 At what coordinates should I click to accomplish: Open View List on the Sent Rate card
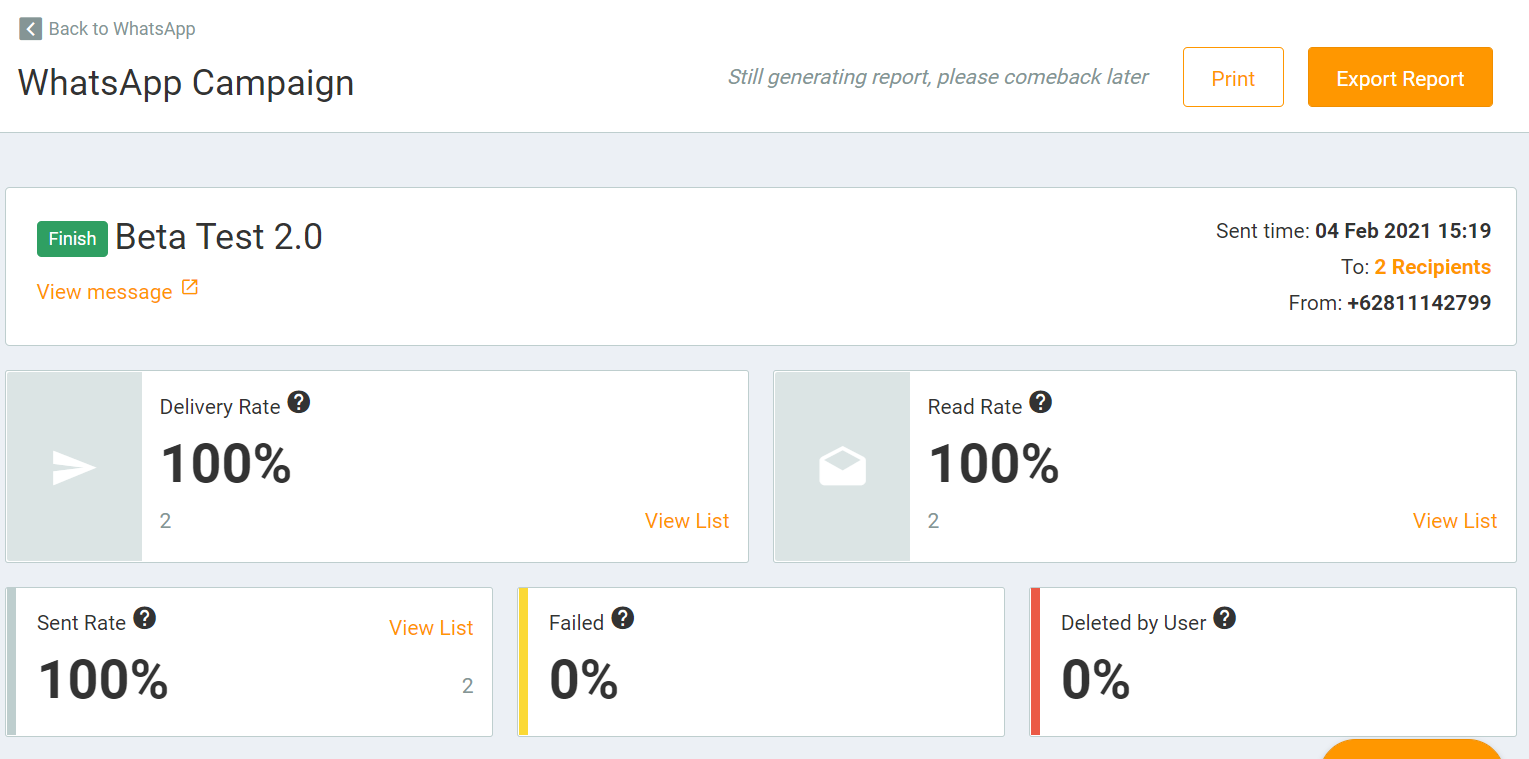(431, 628)
